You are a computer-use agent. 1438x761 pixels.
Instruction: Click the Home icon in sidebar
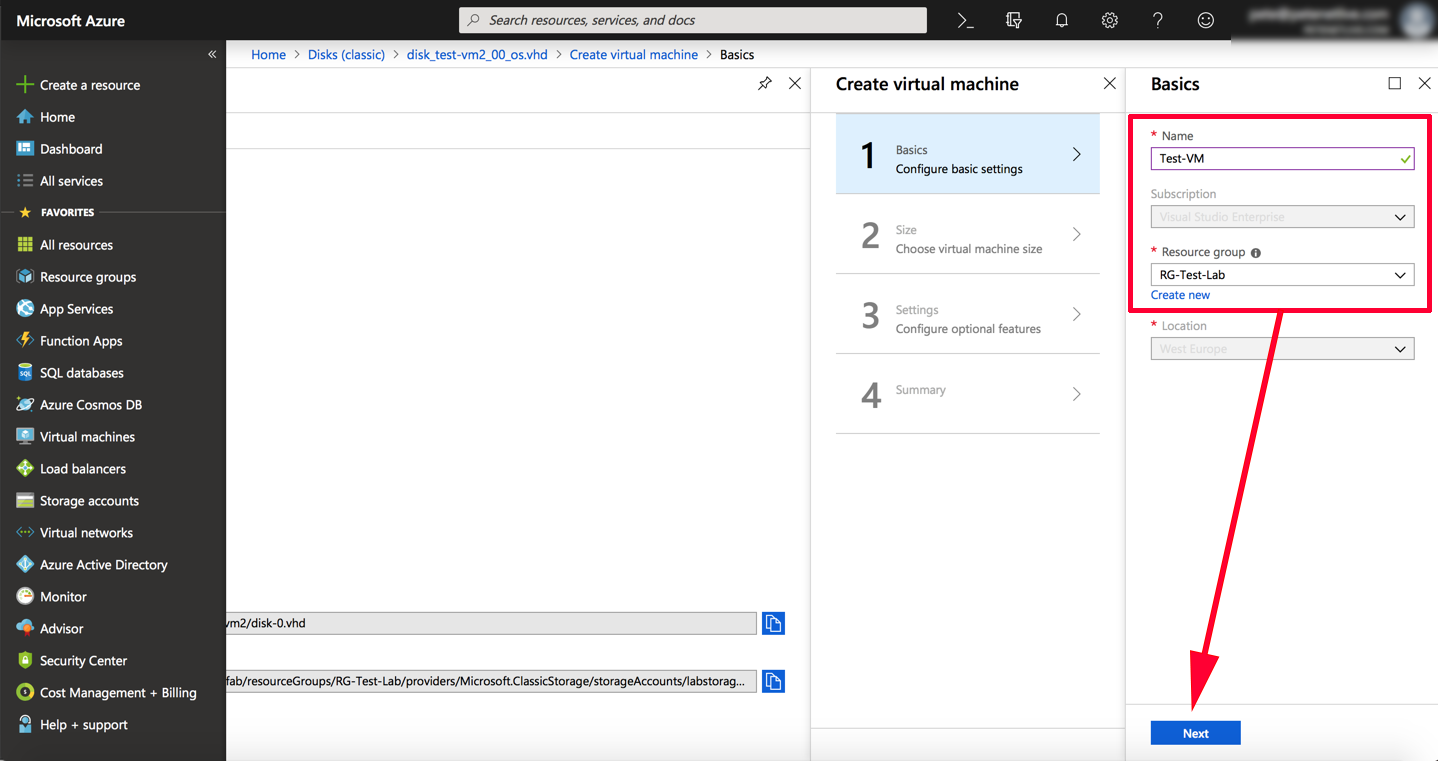point(25,117)
